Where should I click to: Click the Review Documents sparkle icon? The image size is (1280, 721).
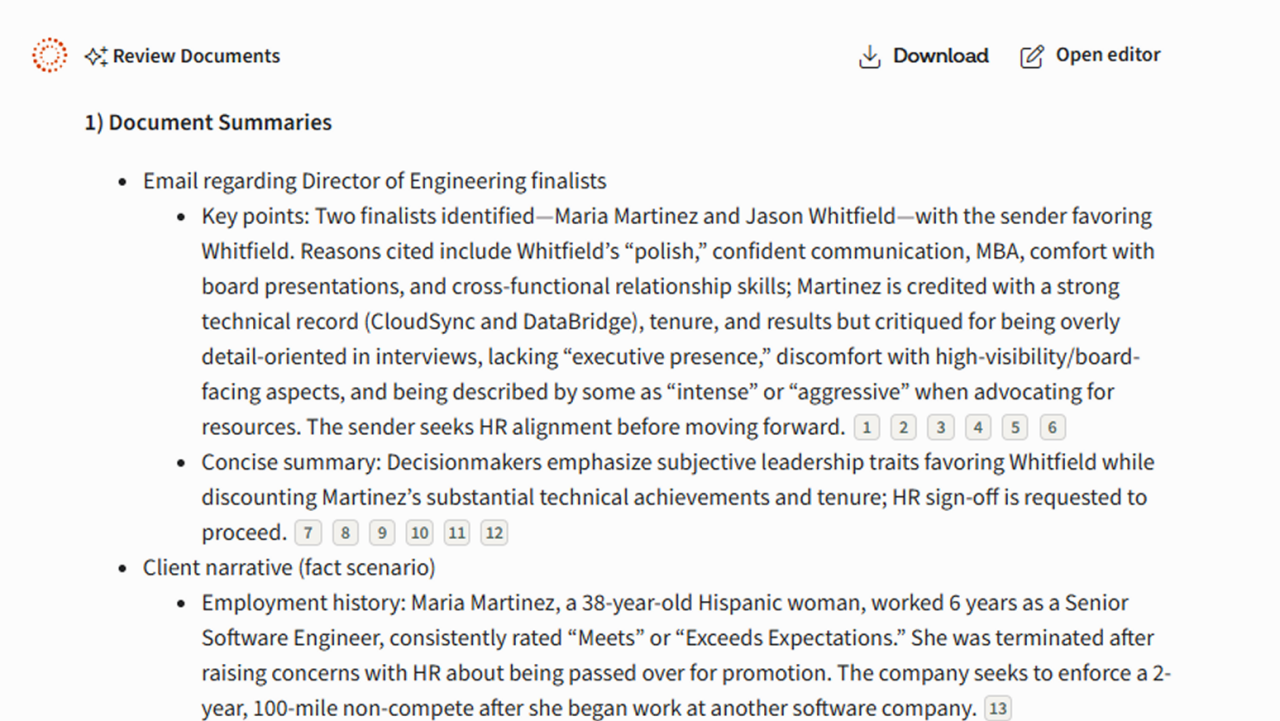(96, 57)
